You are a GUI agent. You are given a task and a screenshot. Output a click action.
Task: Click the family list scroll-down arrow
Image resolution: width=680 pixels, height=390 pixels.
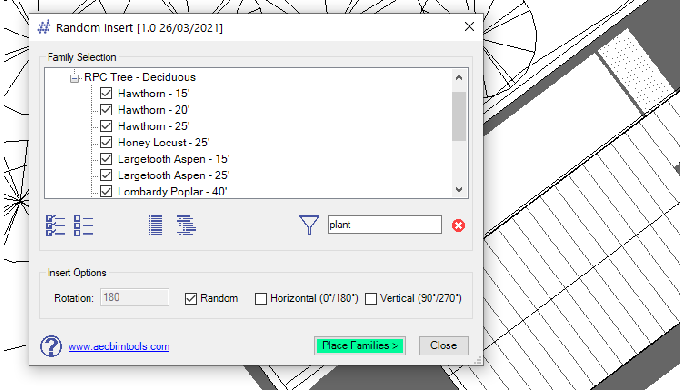459,189
